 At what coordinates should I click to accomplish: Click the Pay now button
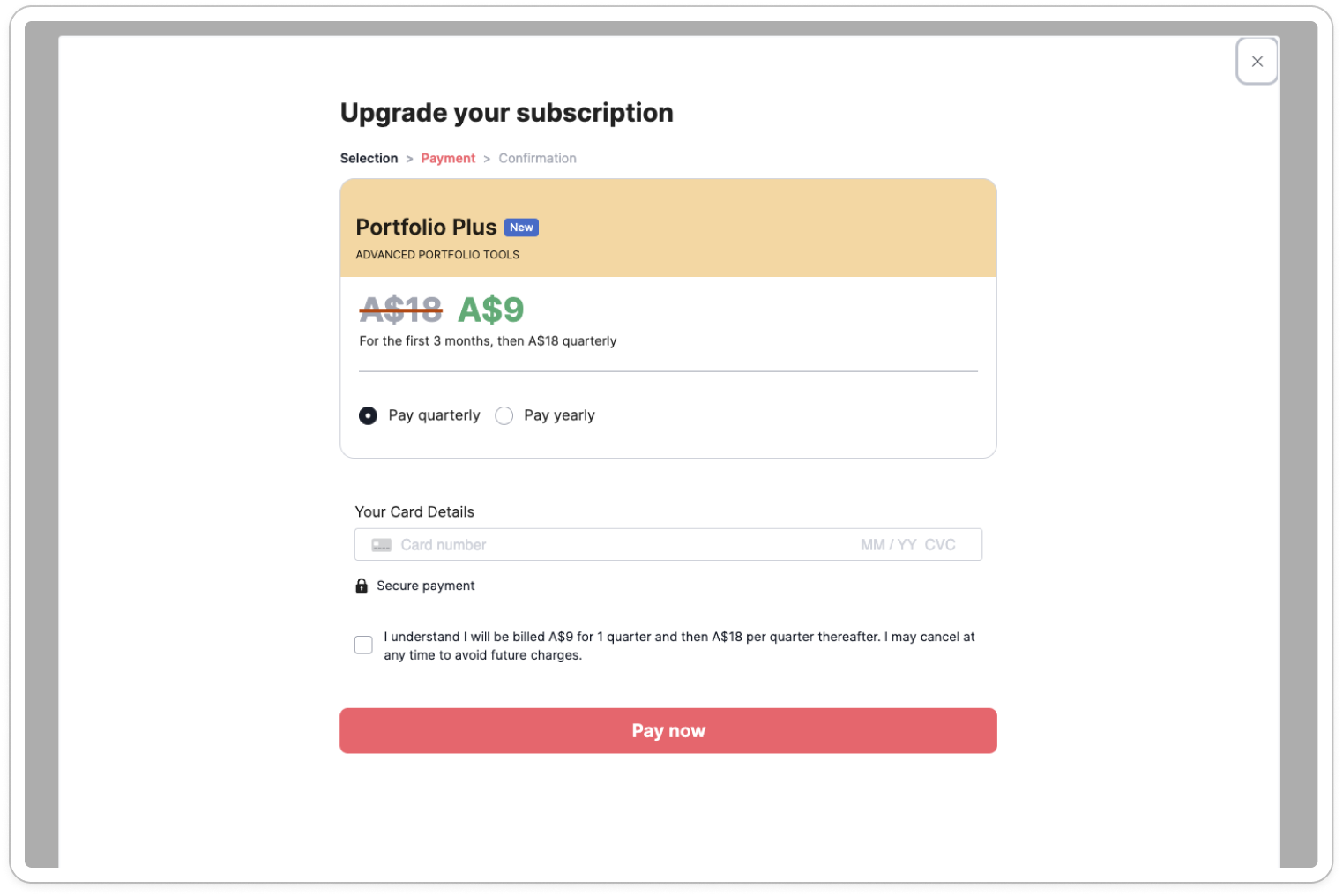668,730
